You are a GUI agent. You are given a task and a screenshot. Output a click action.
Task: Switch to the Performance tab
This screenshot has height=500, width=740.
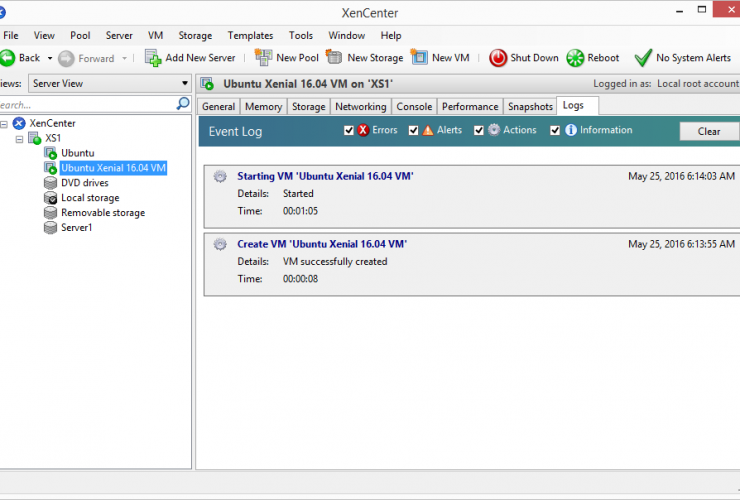470,107
